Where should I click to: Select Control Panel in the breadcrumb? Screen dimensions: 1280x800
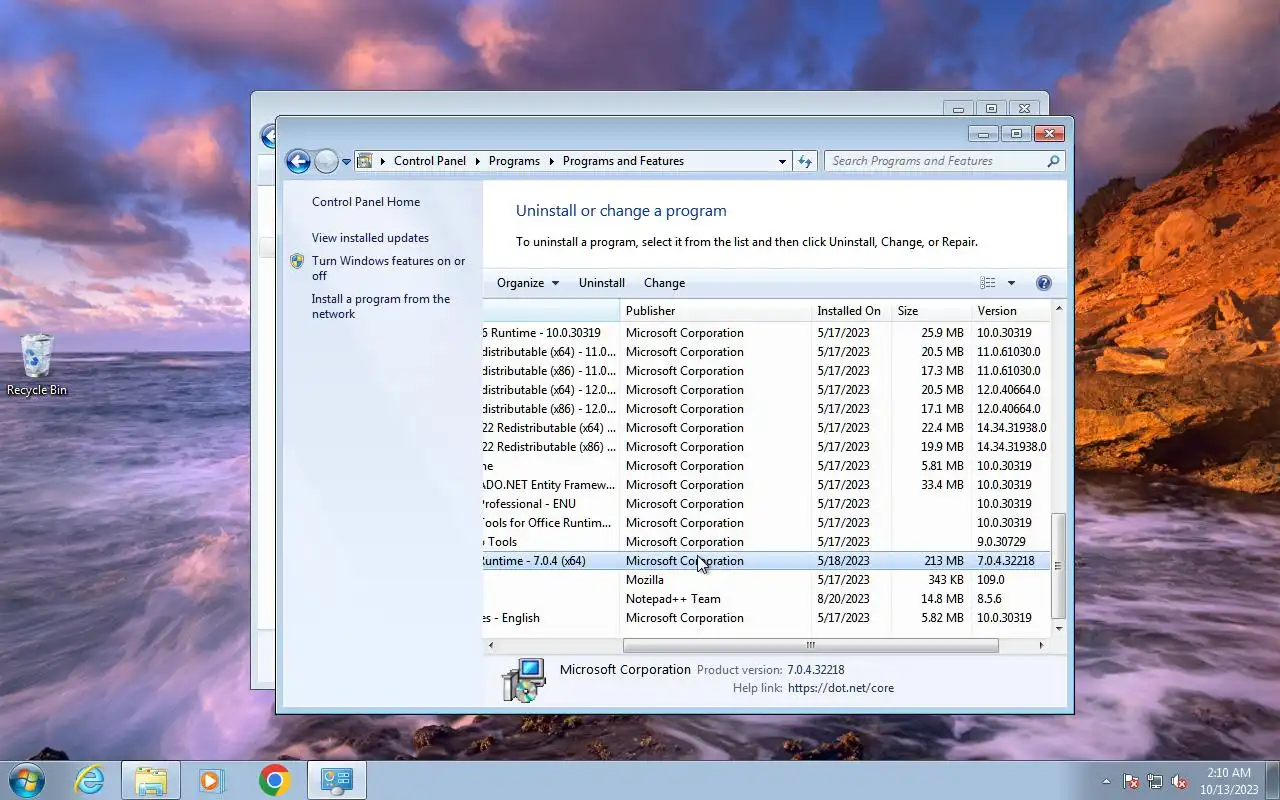(430, 161)
